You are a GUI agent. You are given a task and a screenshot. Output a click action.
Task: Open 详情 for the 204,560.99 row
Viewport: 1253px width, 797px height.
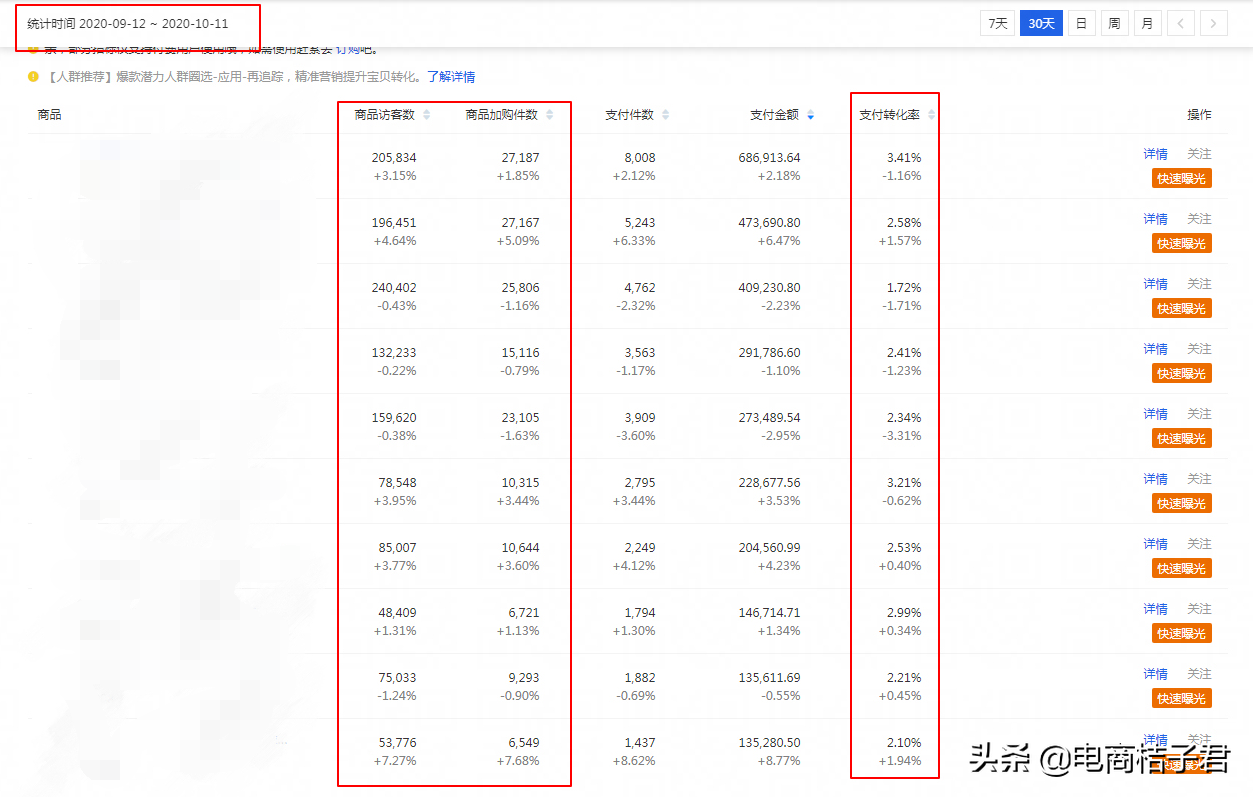[1156, 544]
